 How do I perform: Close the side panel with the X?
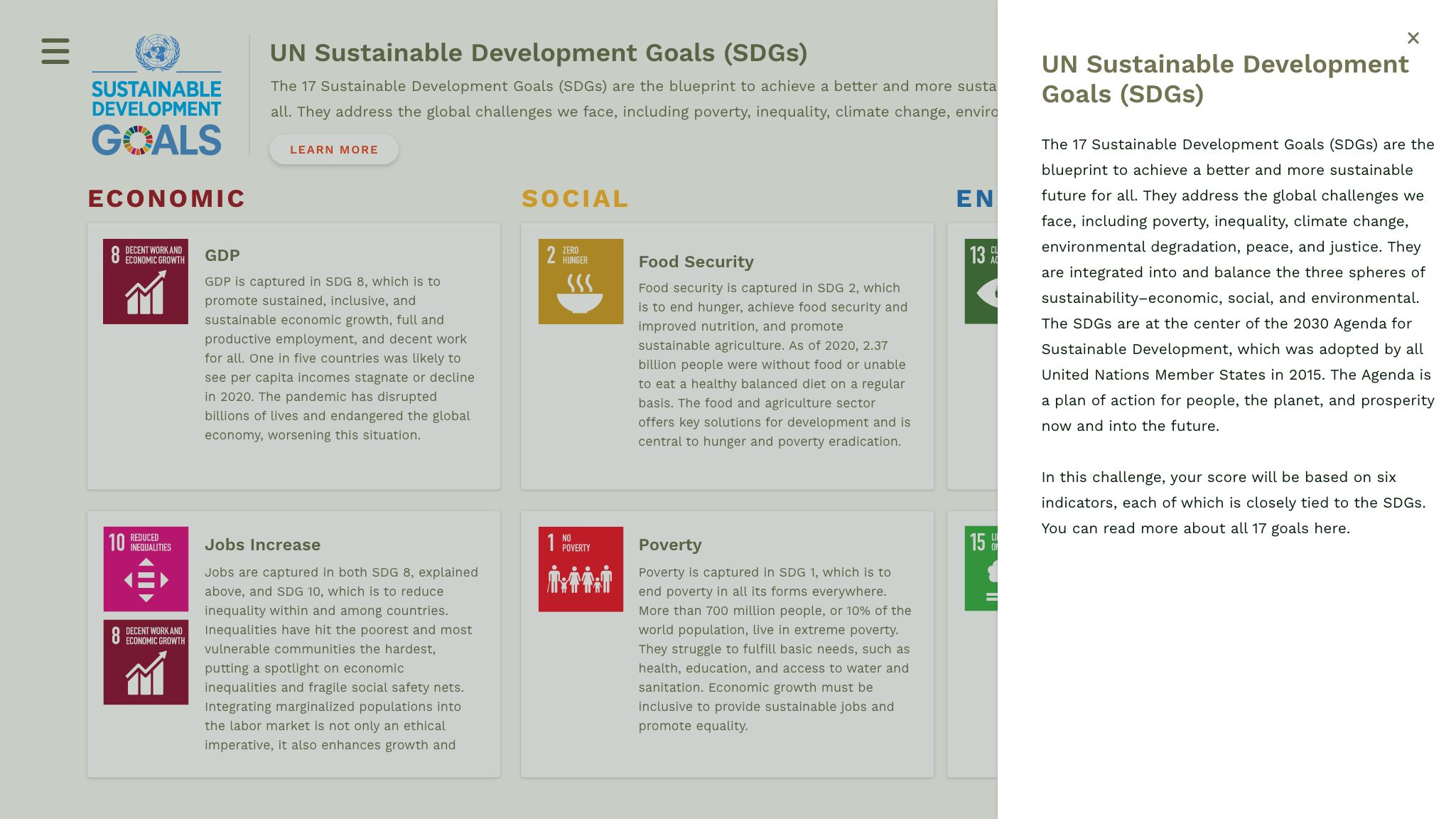(1413, 38)
